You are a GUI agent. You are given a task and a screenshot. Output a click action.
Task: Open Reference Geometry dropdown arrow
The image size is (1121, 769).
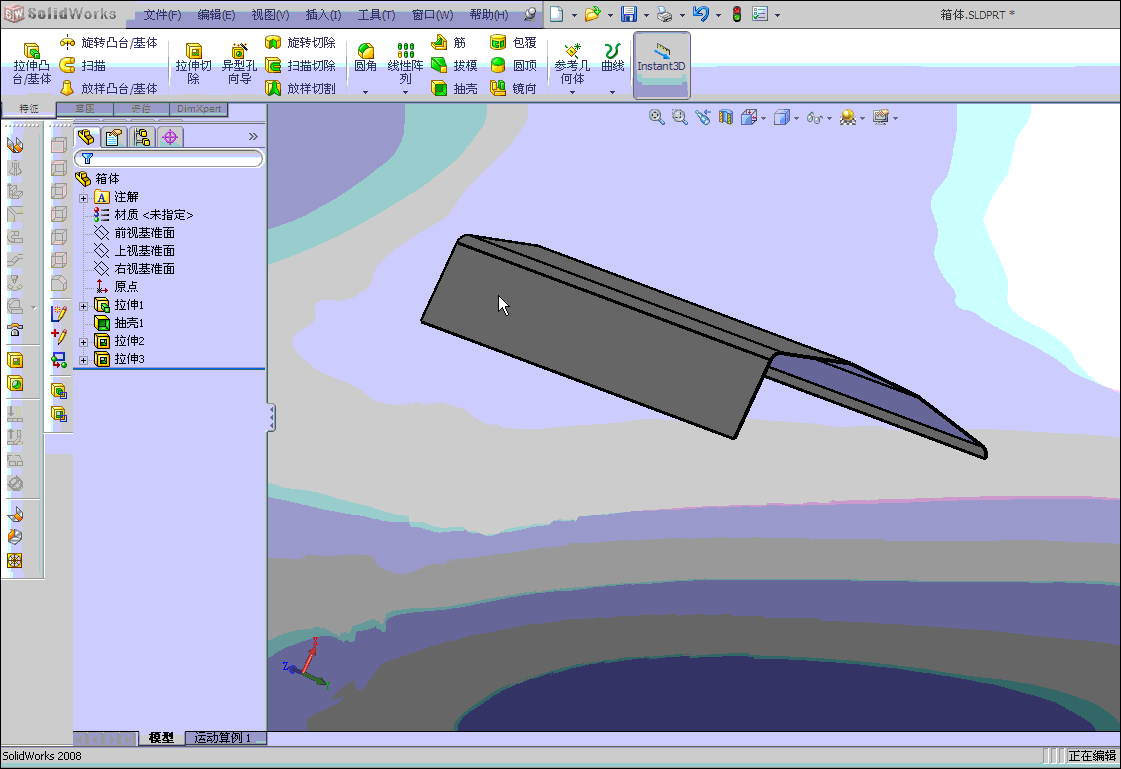(572, 92)
